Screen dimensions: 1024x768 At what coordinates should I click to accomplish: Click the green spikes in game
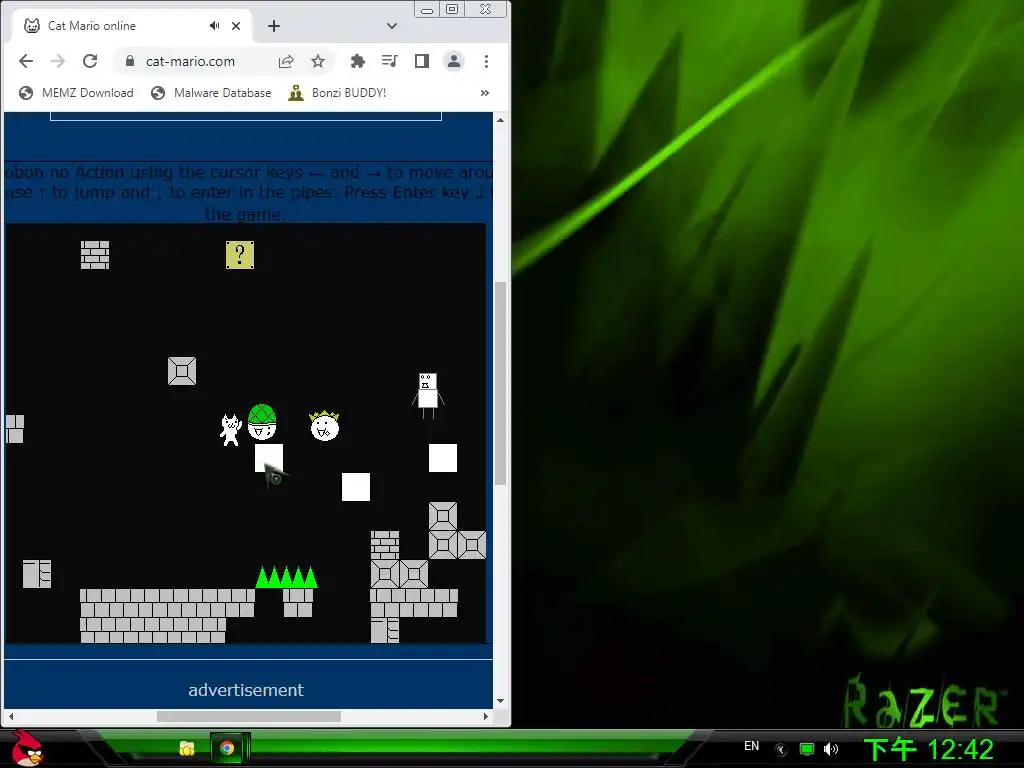click(286, 577)
